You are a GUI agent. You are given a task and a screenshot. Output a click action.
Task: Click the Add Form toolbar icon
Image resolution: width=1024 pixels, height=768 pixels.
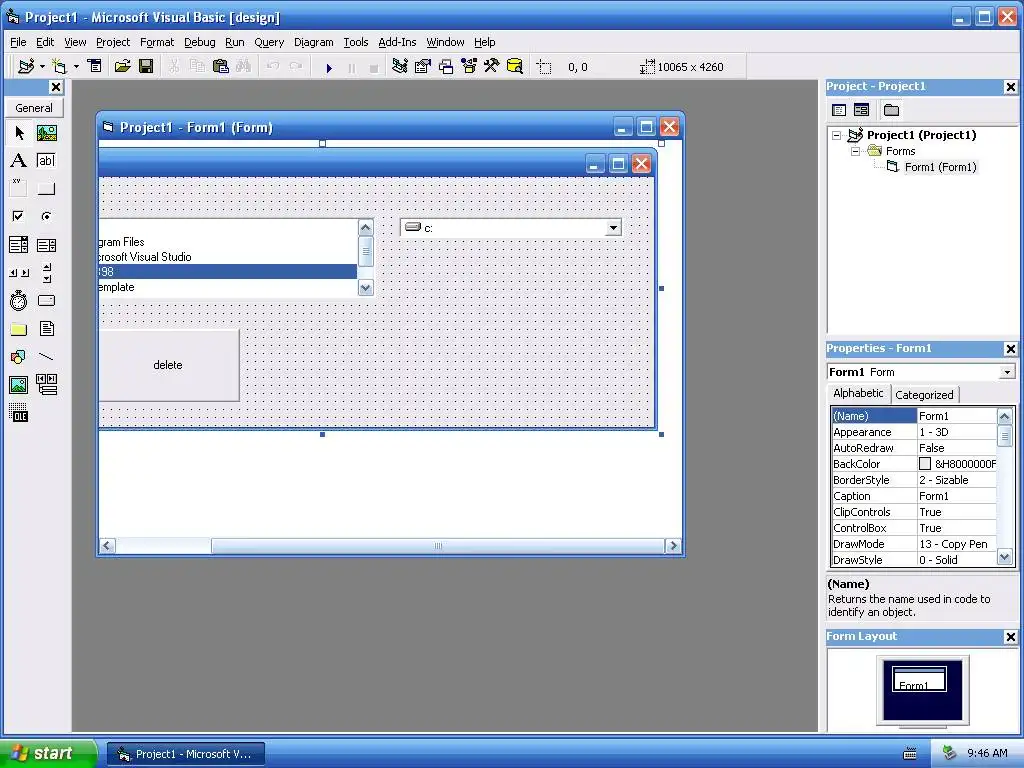(59, 67)
